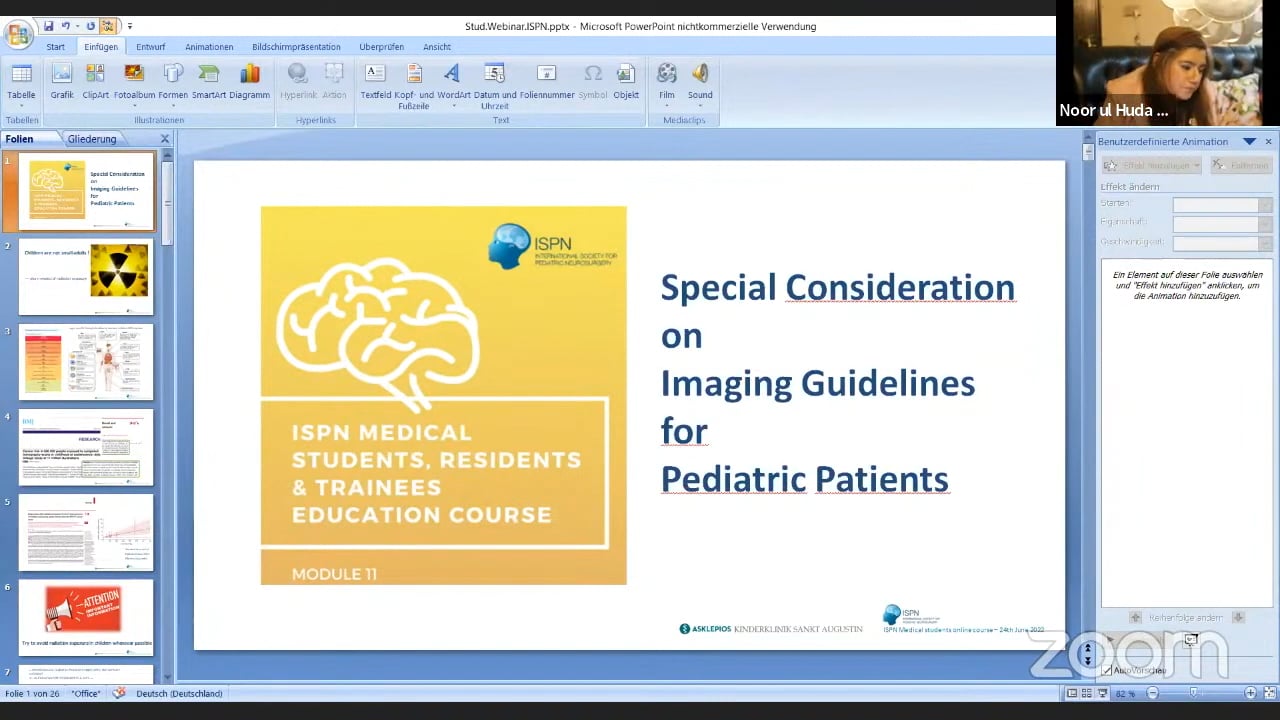This screenshot has width=1280, height=720.
Task: Undo last action in quick access toolbar
Action: 66,26
